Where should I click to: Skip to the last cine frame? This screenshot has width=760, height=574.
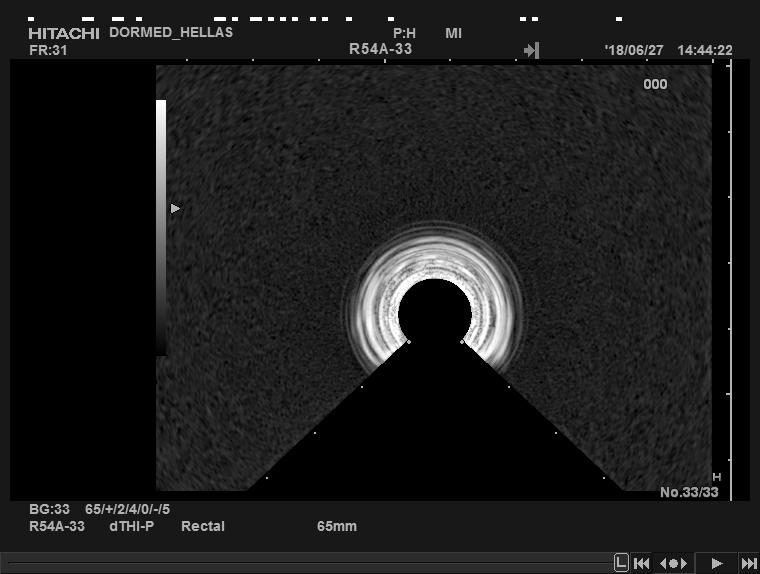(x=747, y=563)
